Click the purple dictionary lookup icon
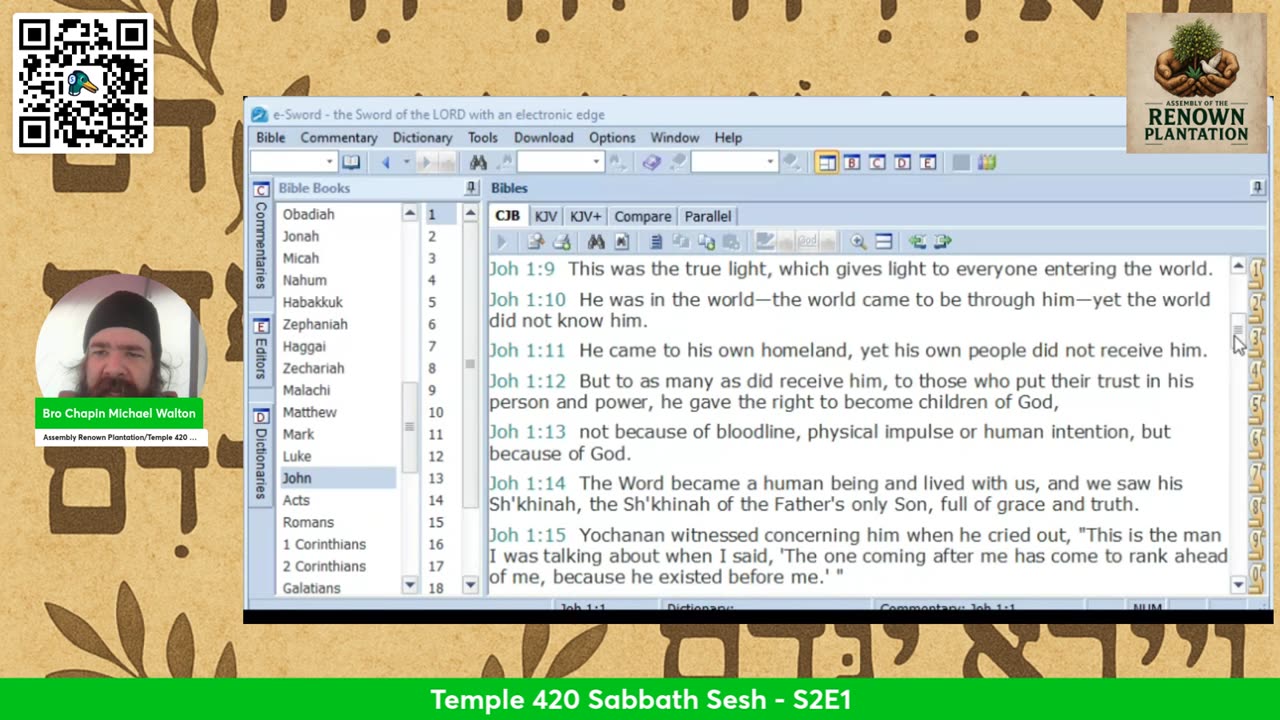Viewport: 1280px width, 720px height. coord(651,162)
